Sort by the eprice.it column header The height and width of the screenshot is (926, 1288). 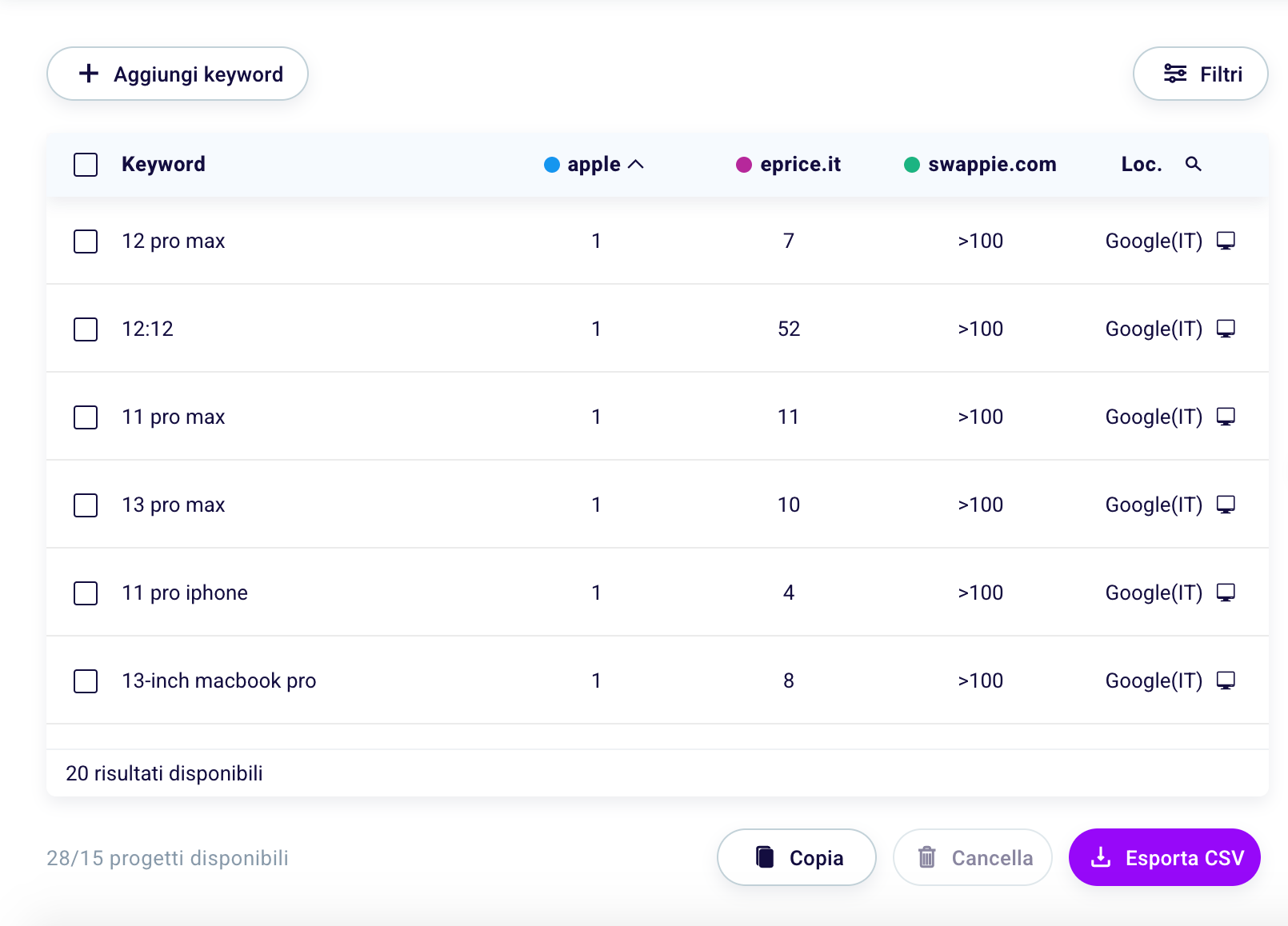pyautogui.click(x=799, y=165)
